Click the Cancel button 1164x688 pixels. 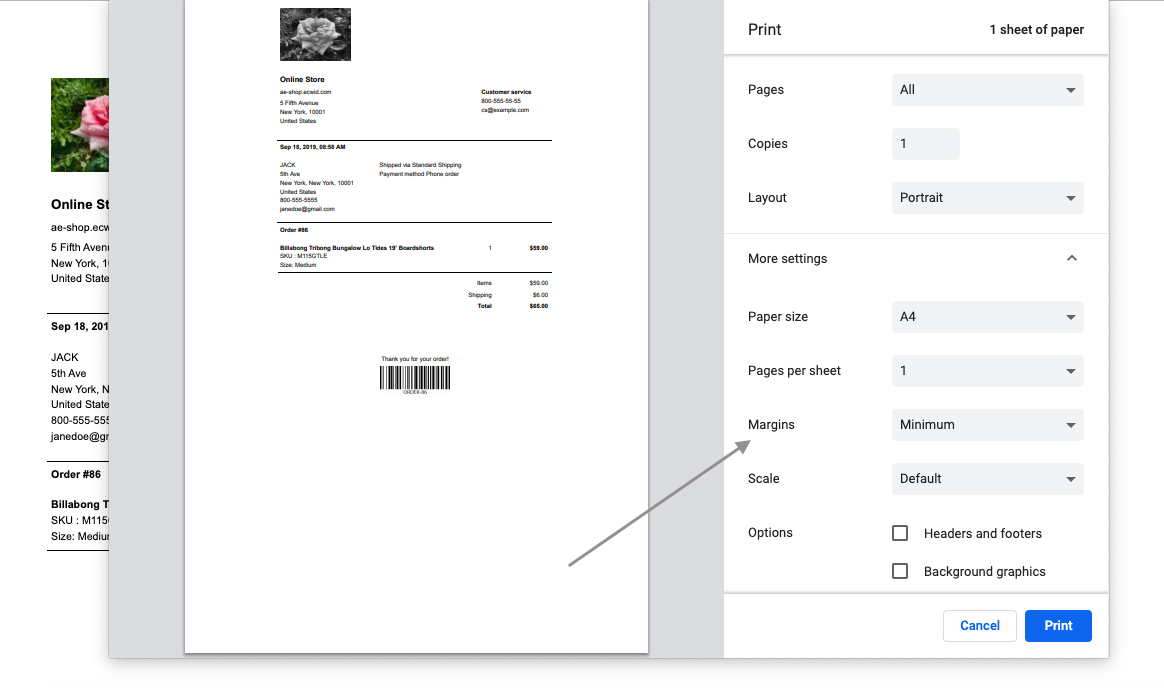[x=979, y=625]
